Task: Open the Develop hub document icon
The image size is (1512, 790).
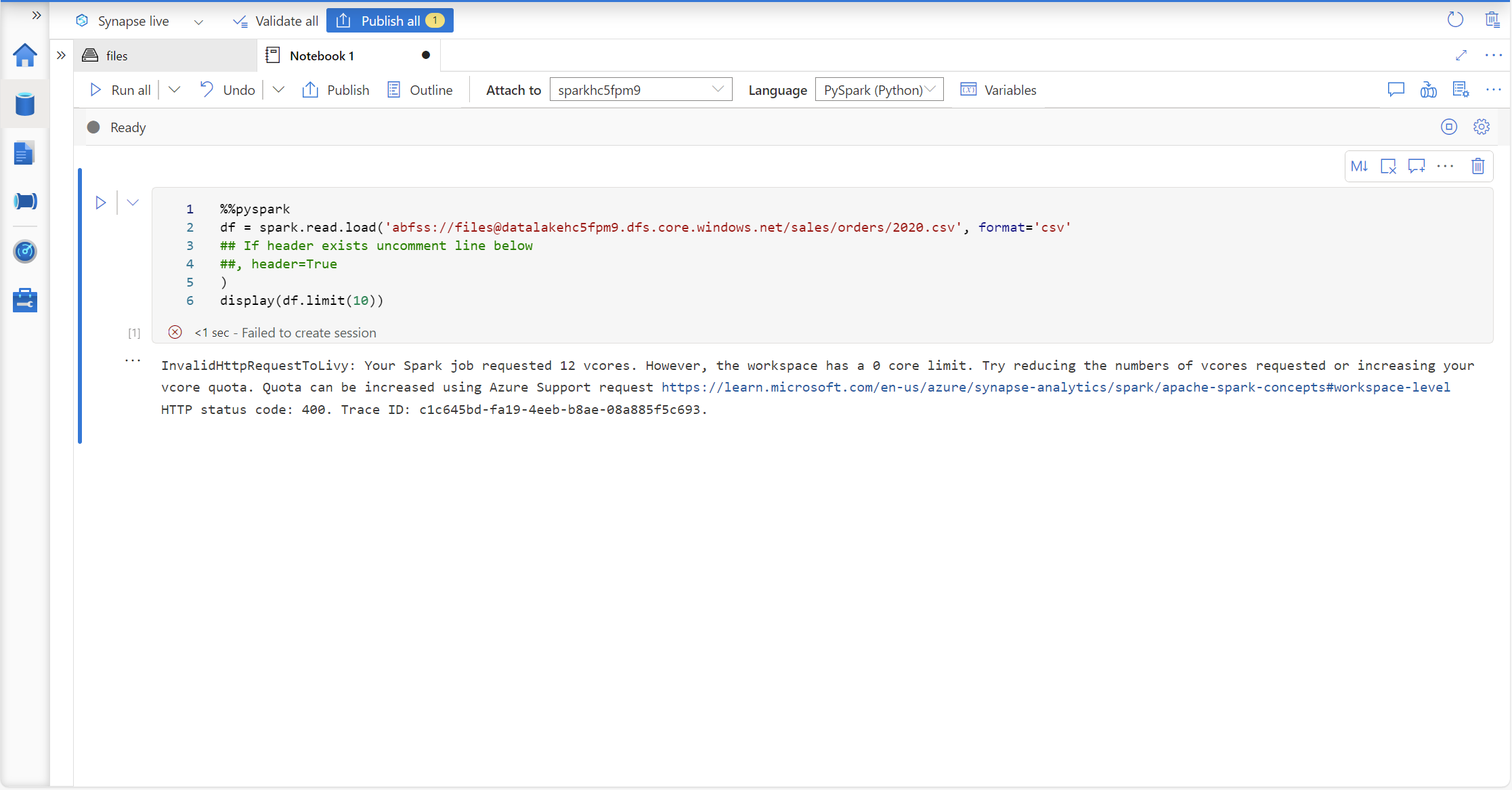Action: [24, 153]
